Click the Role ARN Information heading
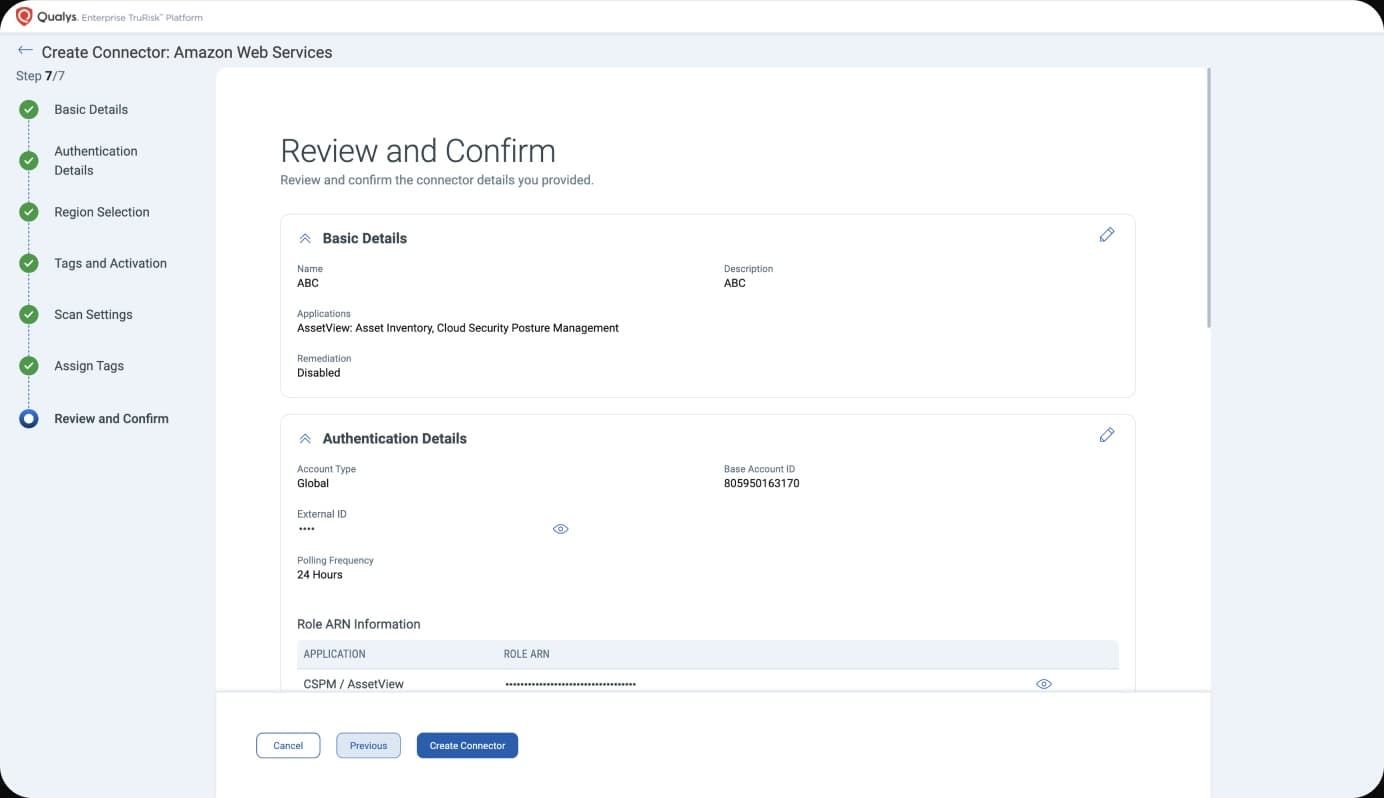The height and width of the screenshot is (798, 1384). pos(359,624)
